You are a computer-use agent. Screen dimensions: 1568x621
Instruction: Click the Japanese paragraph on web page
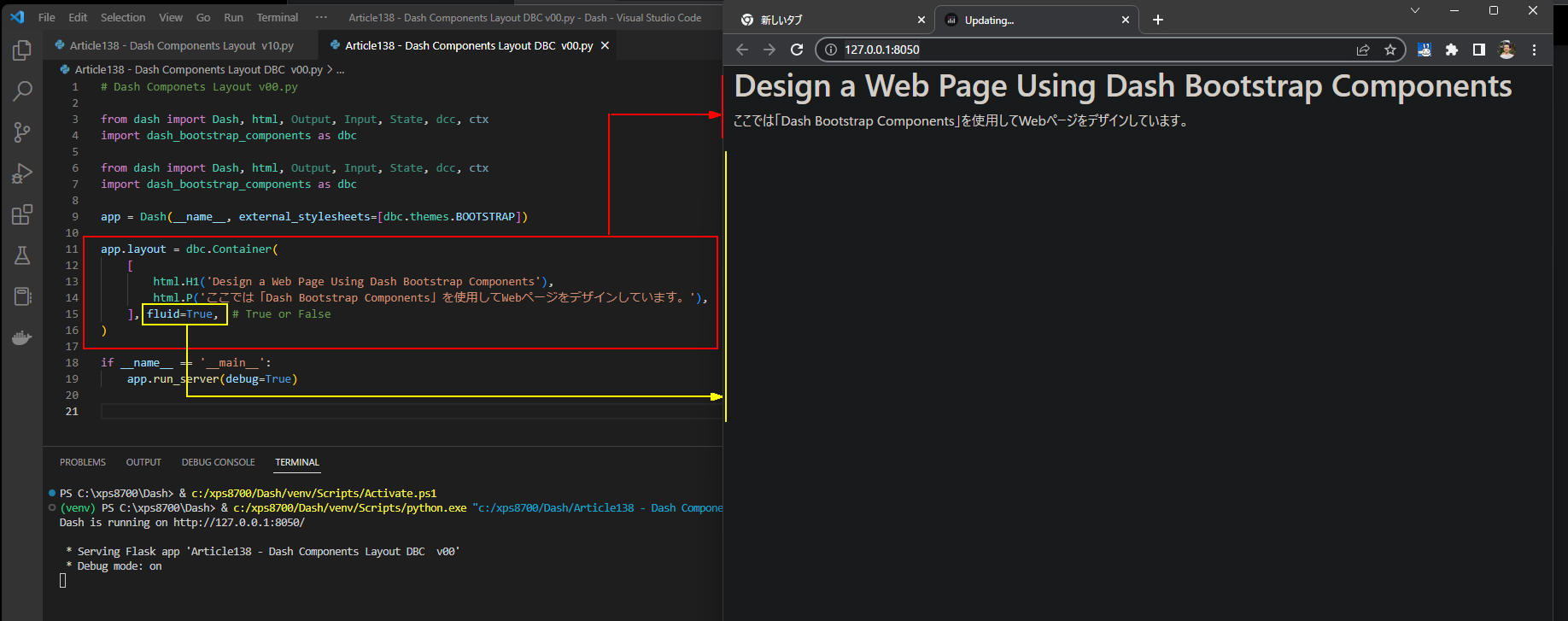pos(961,121)
